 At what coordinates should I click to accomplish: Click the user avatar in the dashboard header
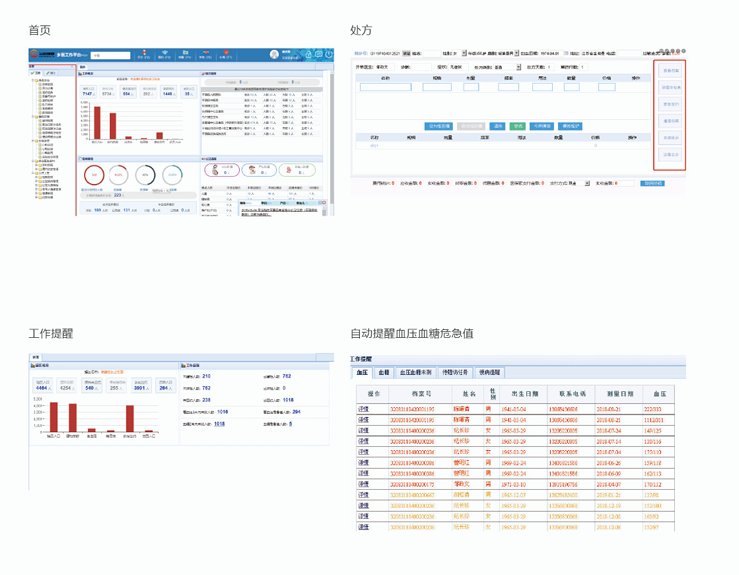pos(275,55)
